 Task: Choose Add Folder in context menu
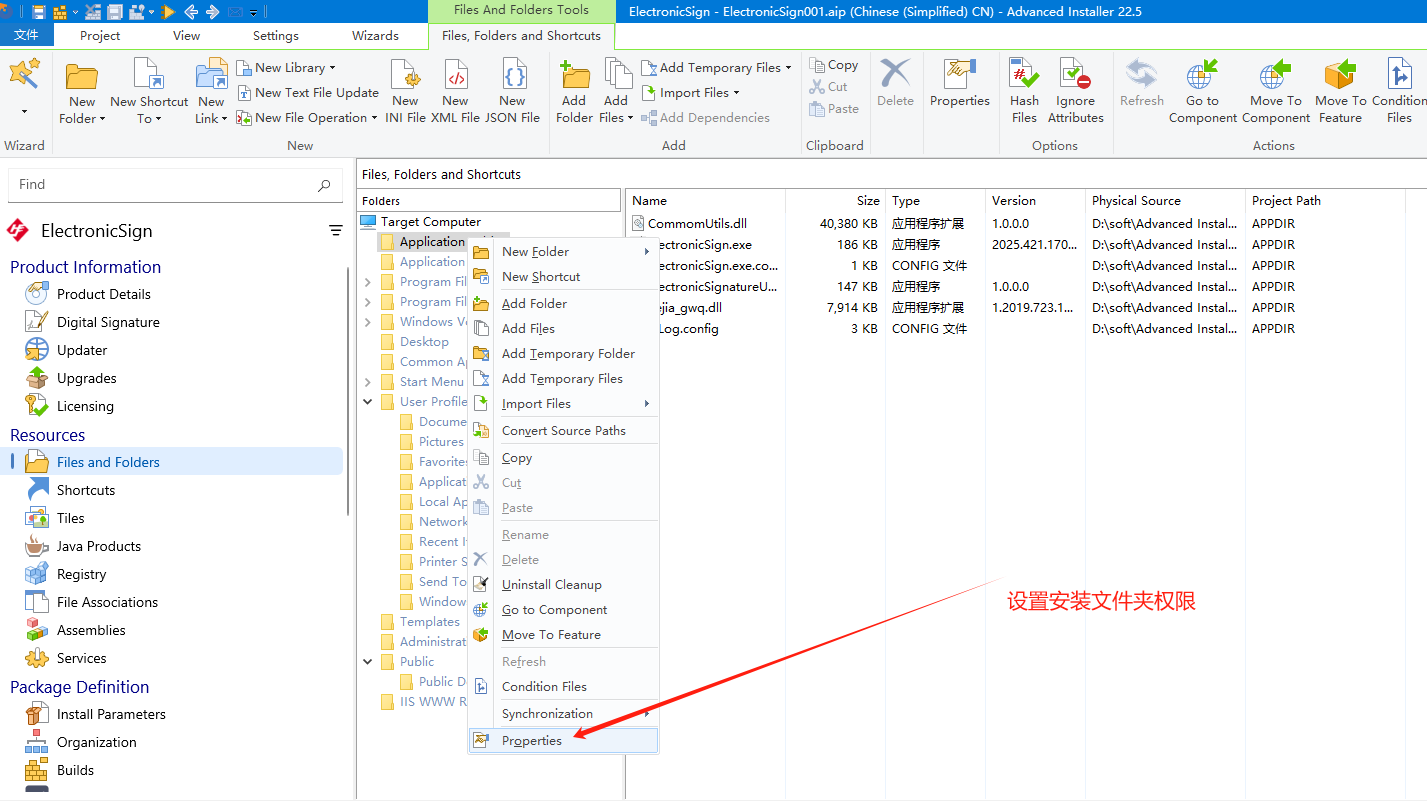564,303
